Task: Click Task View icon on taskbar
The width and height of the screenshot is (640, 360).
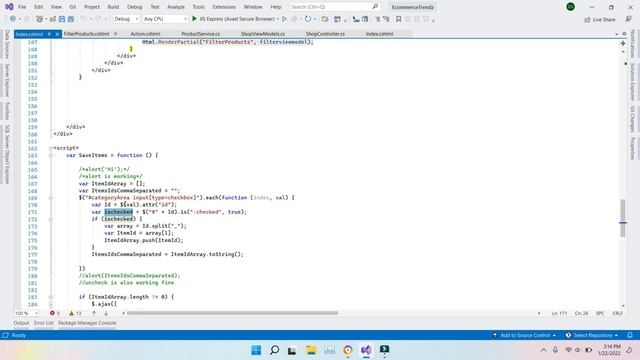Action: click(x=292, y=350)
